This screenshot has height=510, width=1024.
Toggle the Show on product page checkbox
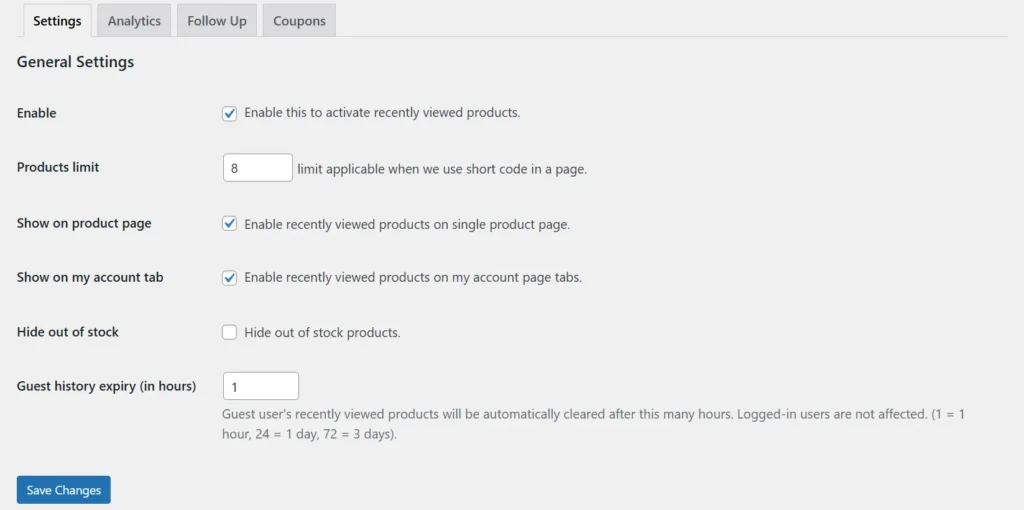click(x=229, y=224)
